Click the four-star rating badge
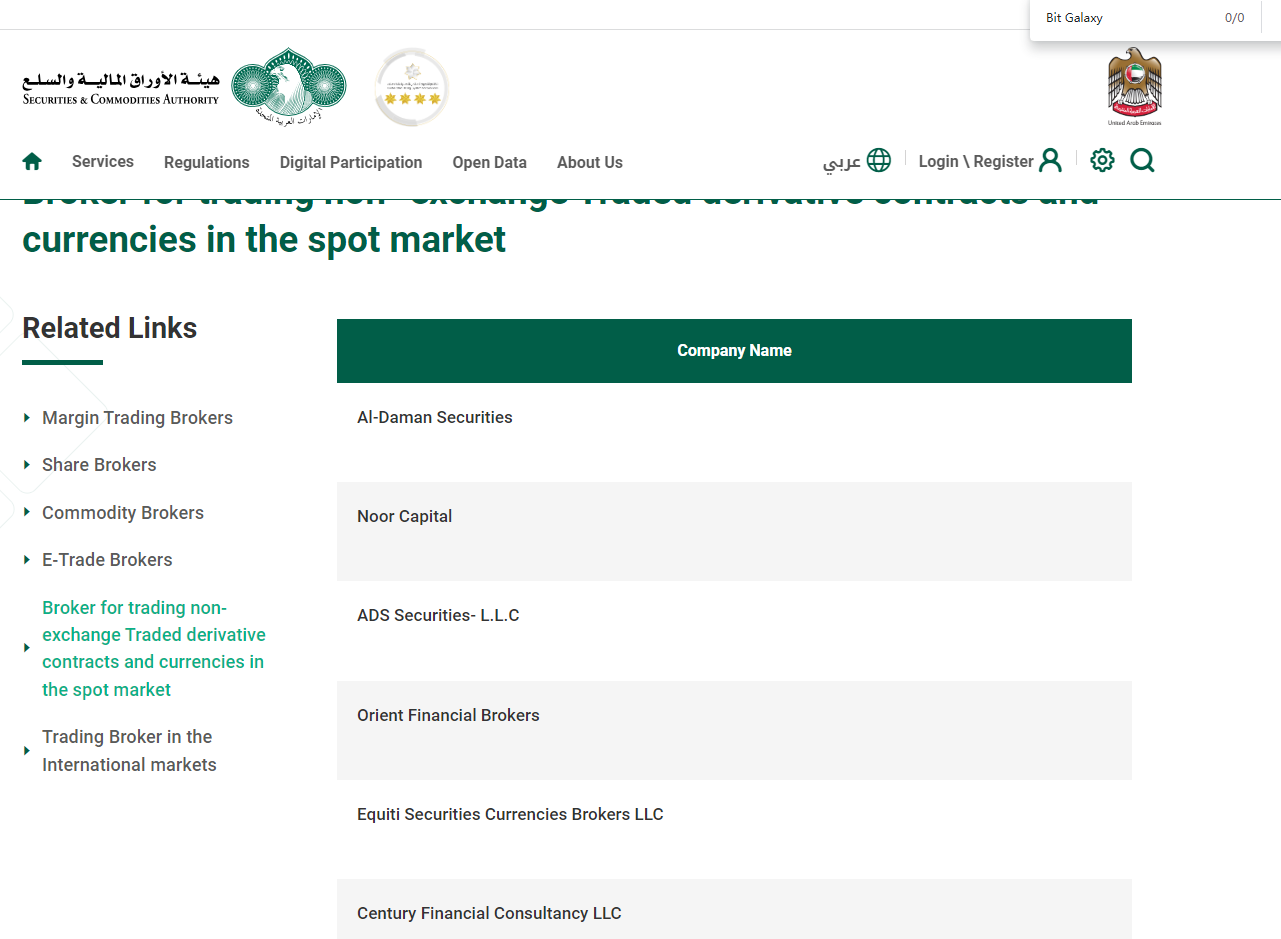 tap(412, 89)
